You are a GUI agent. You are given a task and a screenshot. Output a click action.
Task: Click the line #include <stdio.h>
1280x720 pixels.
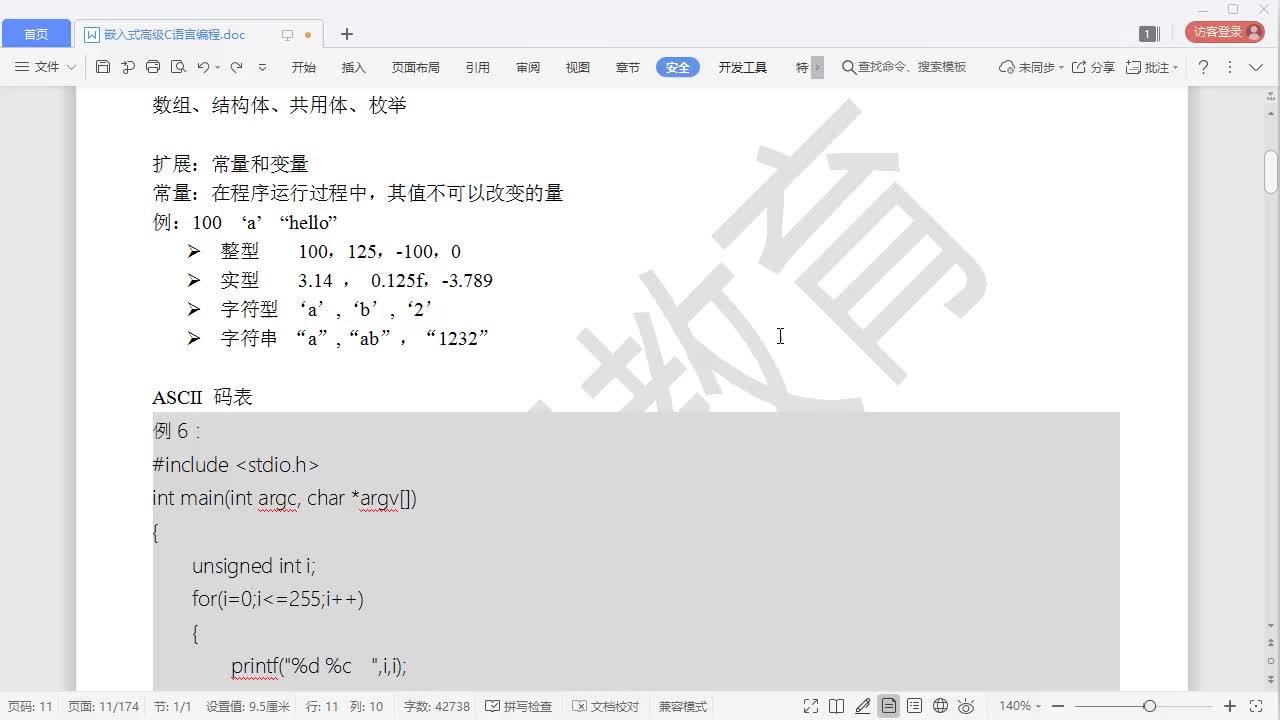[236, 464]
